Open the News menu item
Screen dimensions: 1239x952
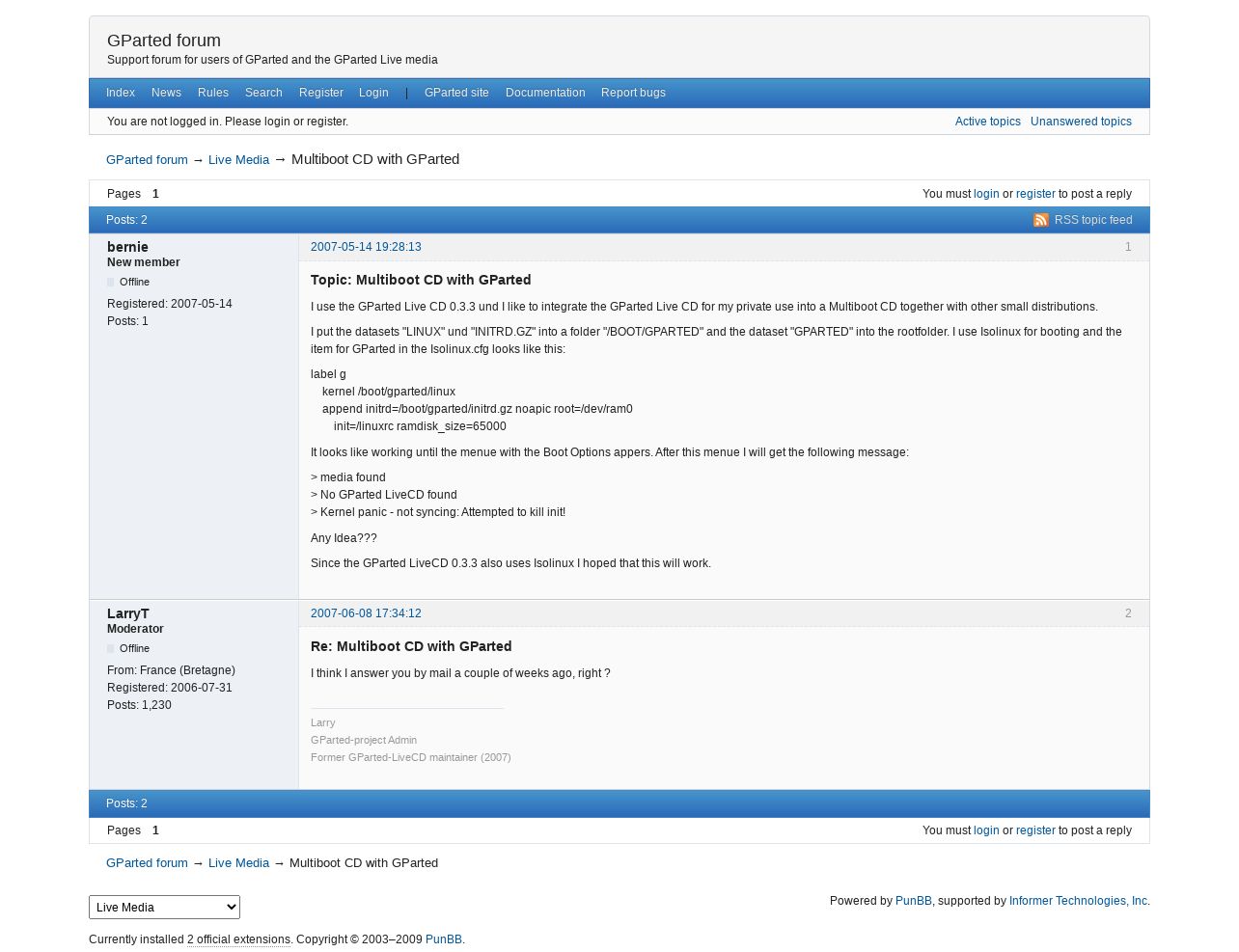point(166,93)
